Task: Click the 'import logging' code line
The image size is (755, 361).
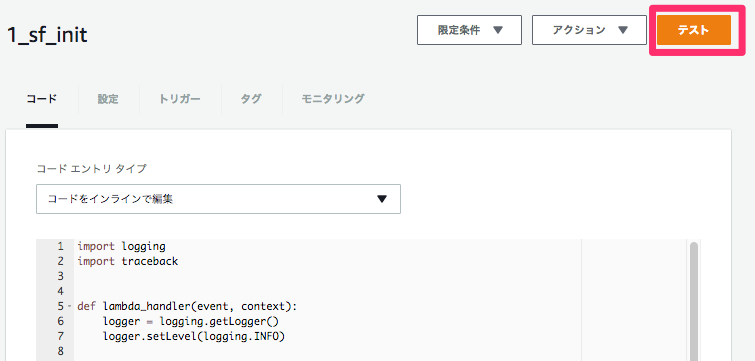Action: [121, 246]
